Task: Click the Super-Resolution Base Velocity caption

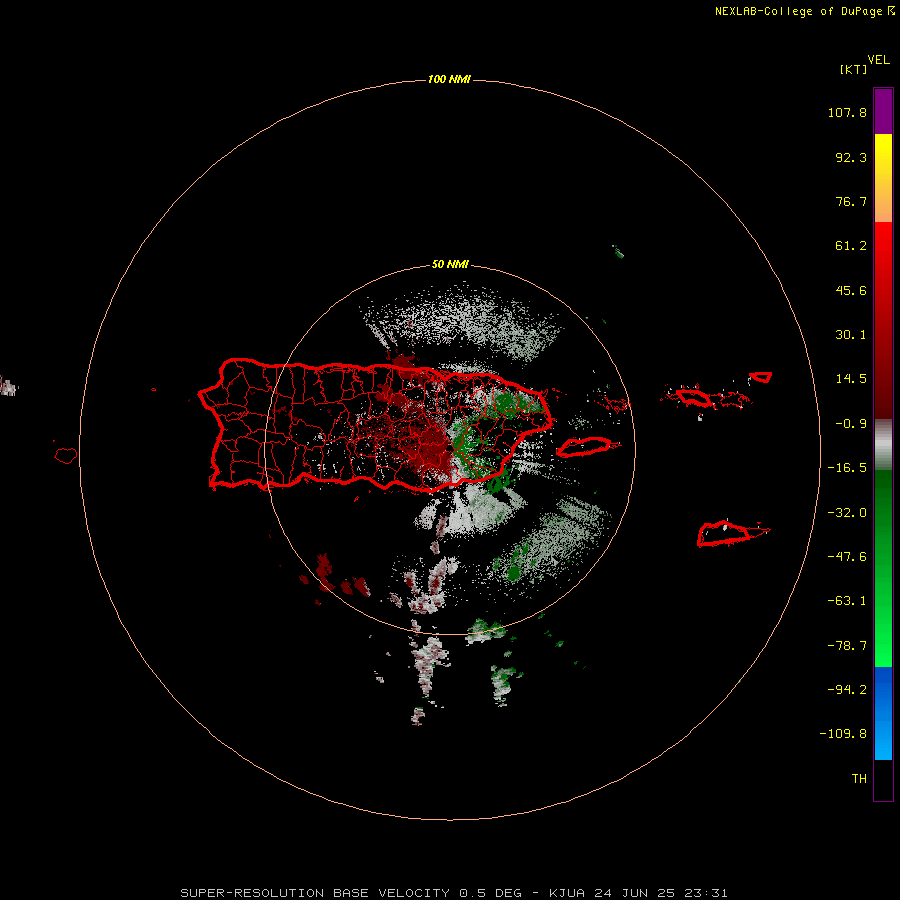Action: (x=454, y=893)
